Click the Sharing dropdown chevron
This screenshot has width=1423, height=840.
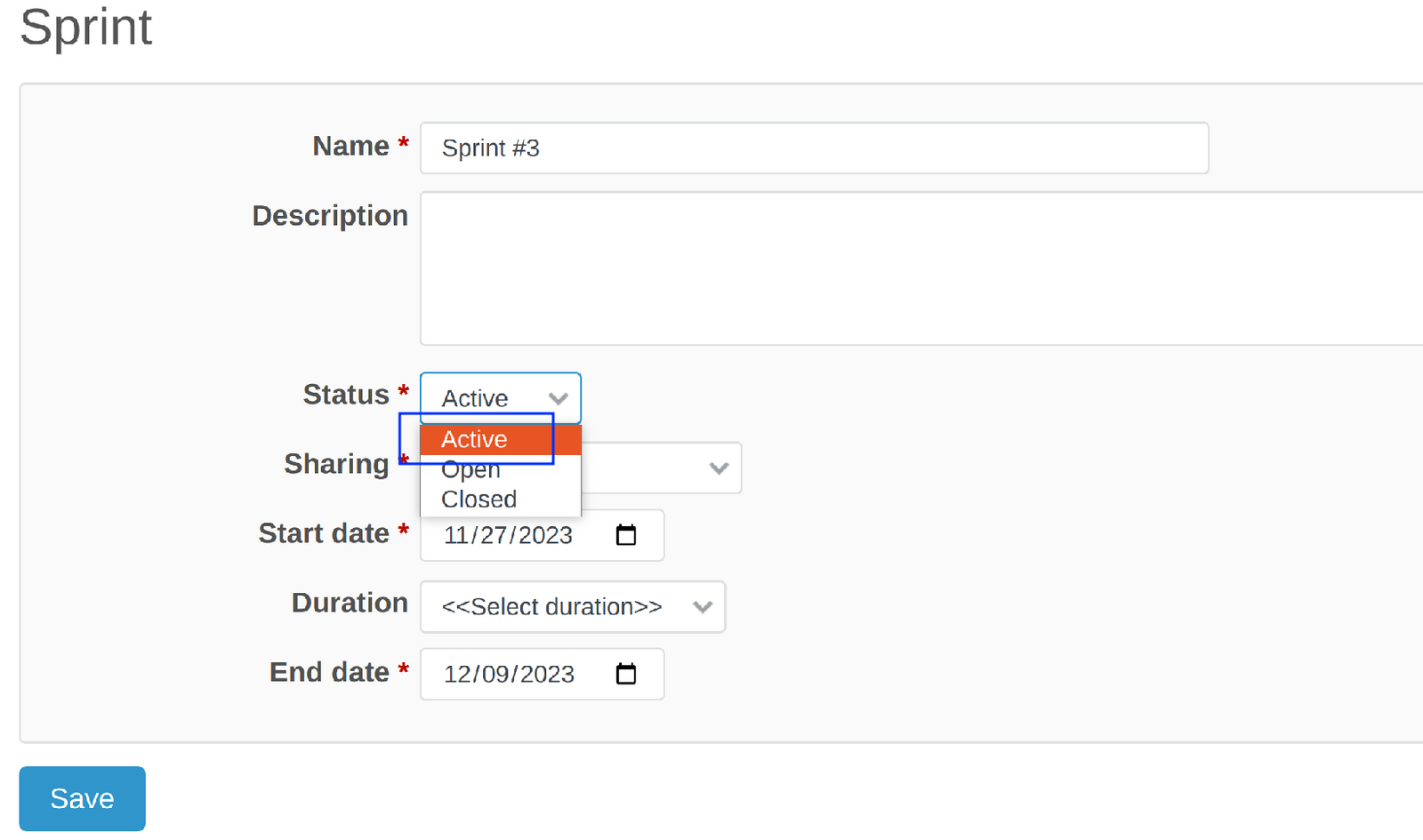coord(719,468)
